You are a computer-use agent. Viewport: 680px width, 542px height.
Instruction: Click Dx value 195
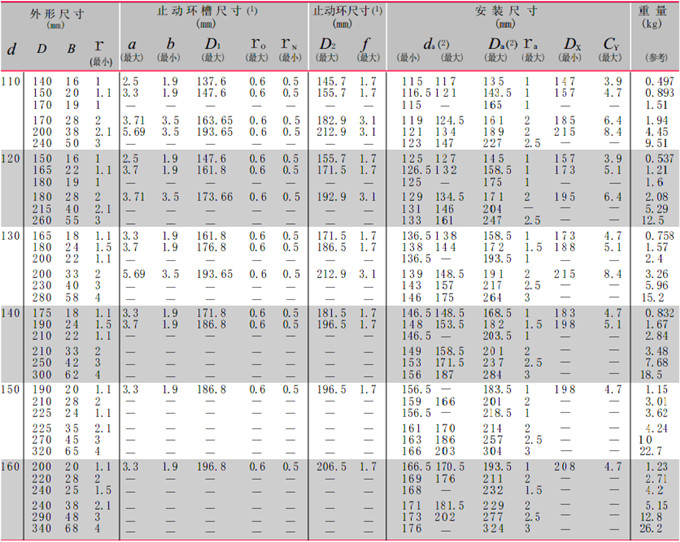pyautogui.click(x=565, y=197)
